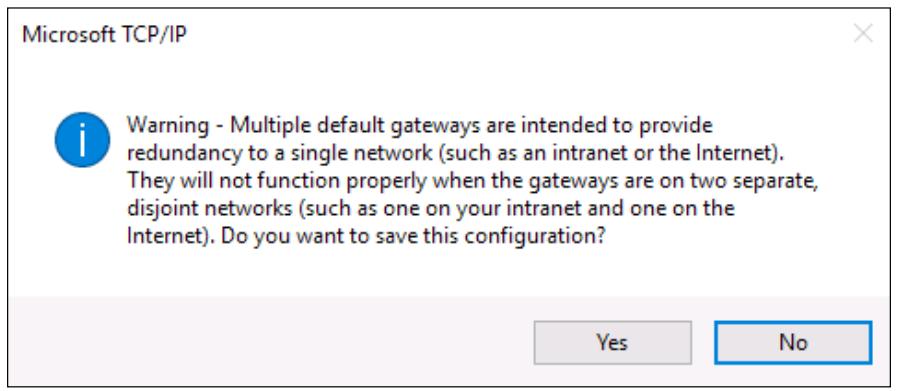The width and height of the screenshot is (897, 391).
Task: Click the 'disjoint networks' text
Action: (209, 208)
